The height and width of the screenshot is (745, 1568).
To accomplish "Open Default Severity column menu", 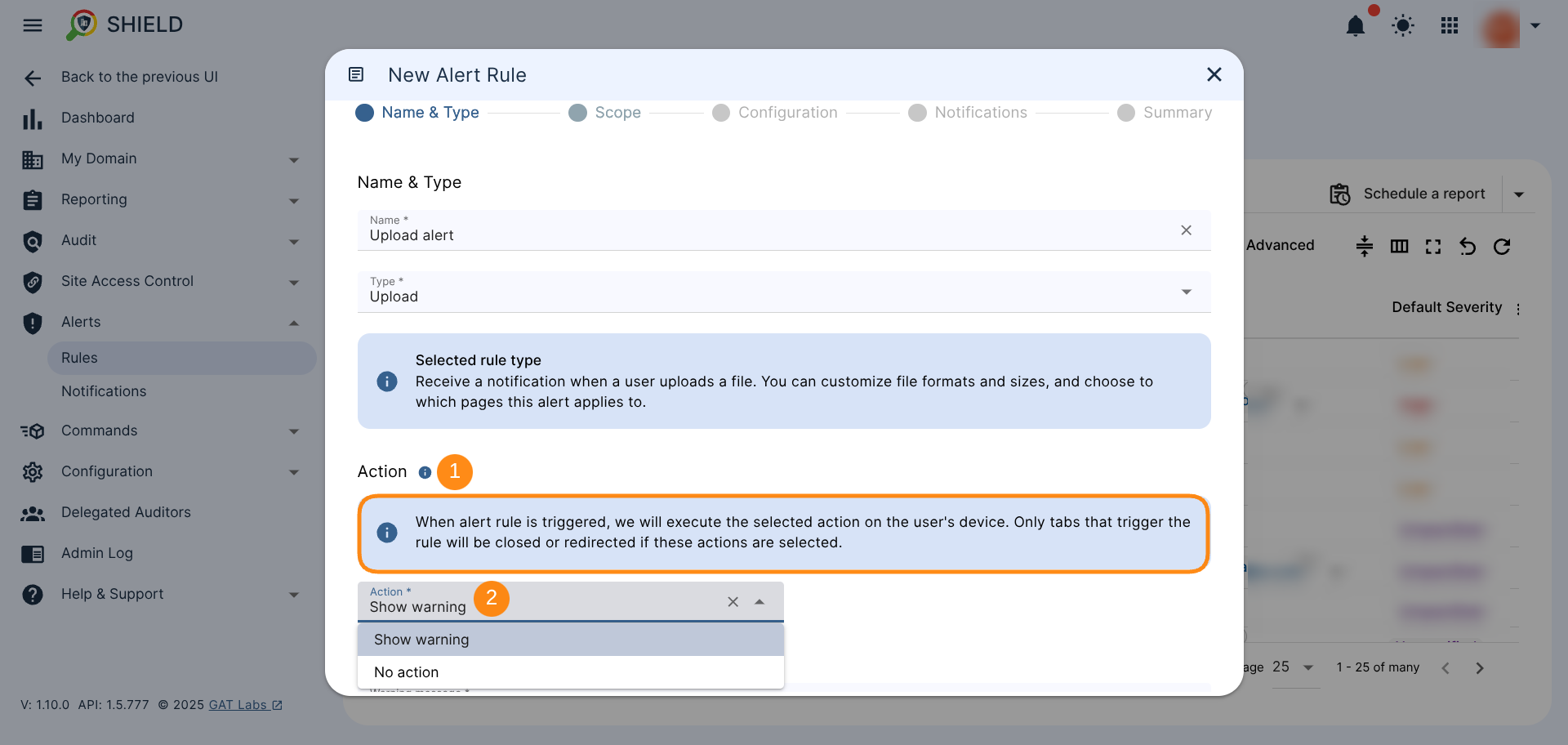I will (1518, 309).
